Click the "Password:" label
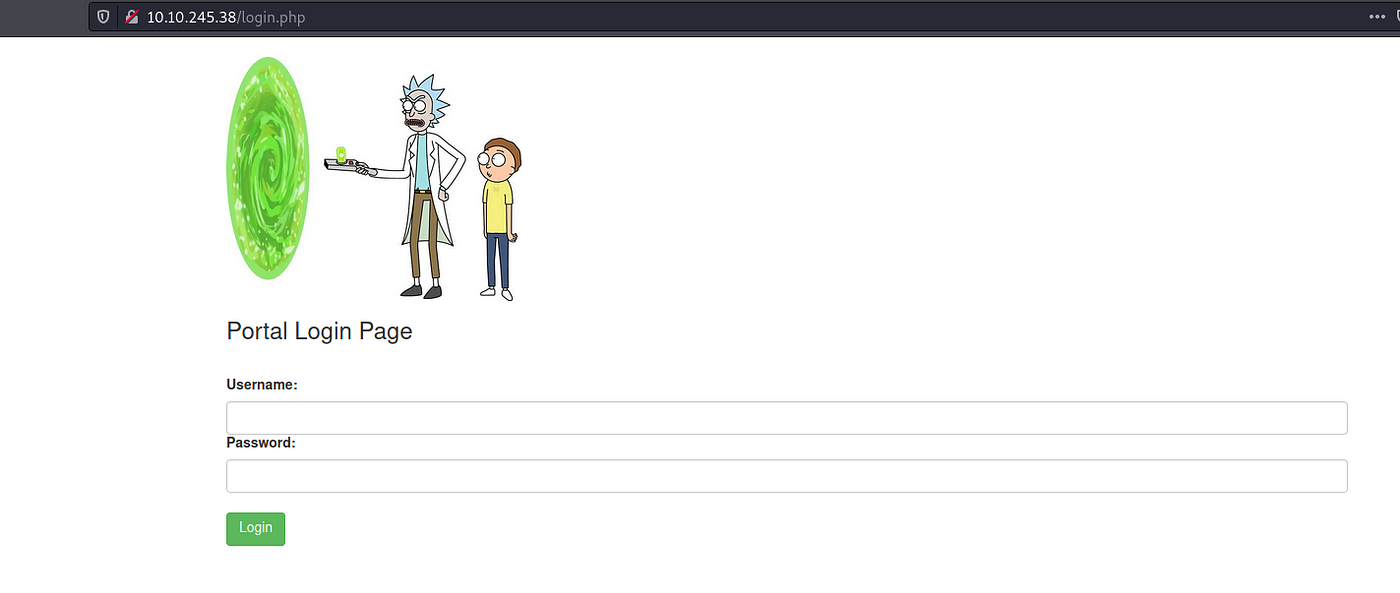Viewport: 1400px width, 593px height. (x=261, y=443)
